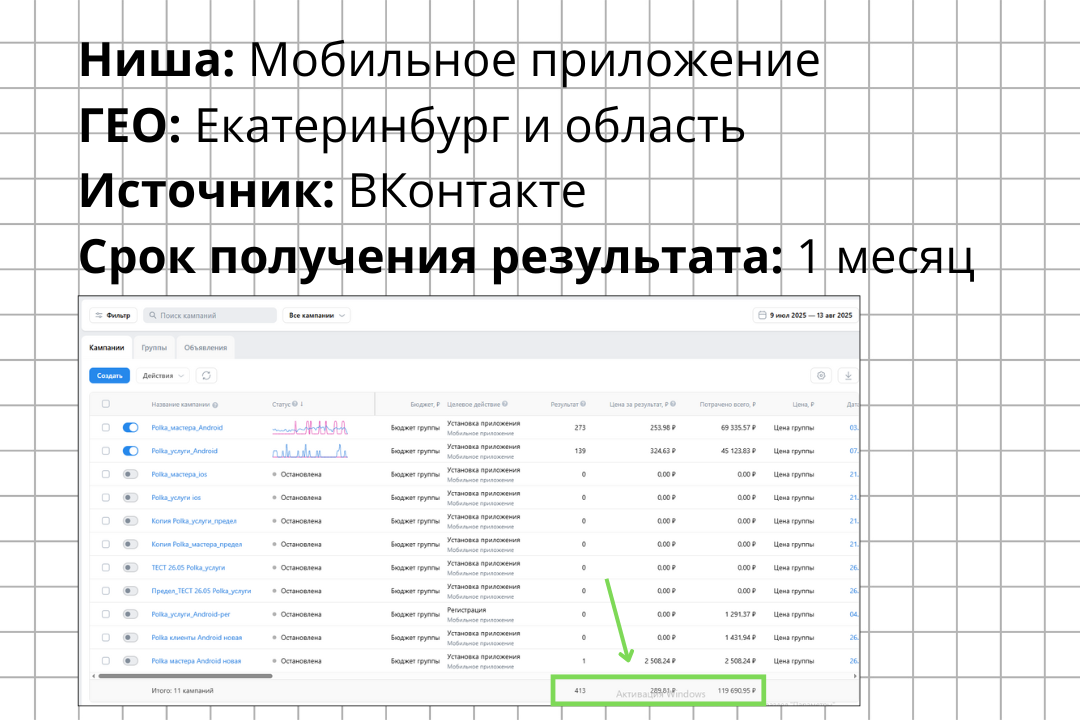Disable the Polka_услуги_Android campaign switch

(x=130, y=451)
